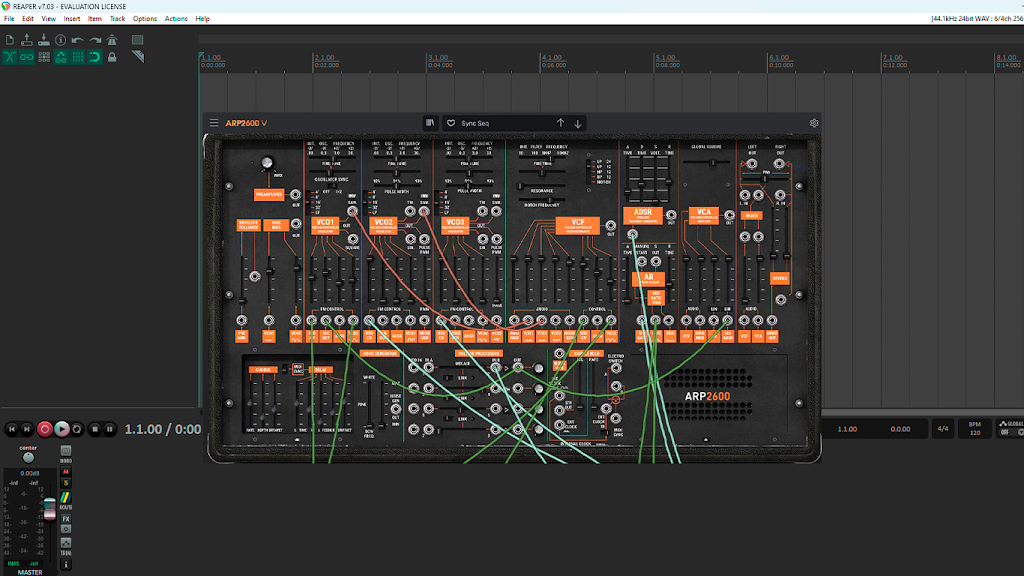Open the Insert menu
1024x576 pixels.
click(x=72, y=19)
